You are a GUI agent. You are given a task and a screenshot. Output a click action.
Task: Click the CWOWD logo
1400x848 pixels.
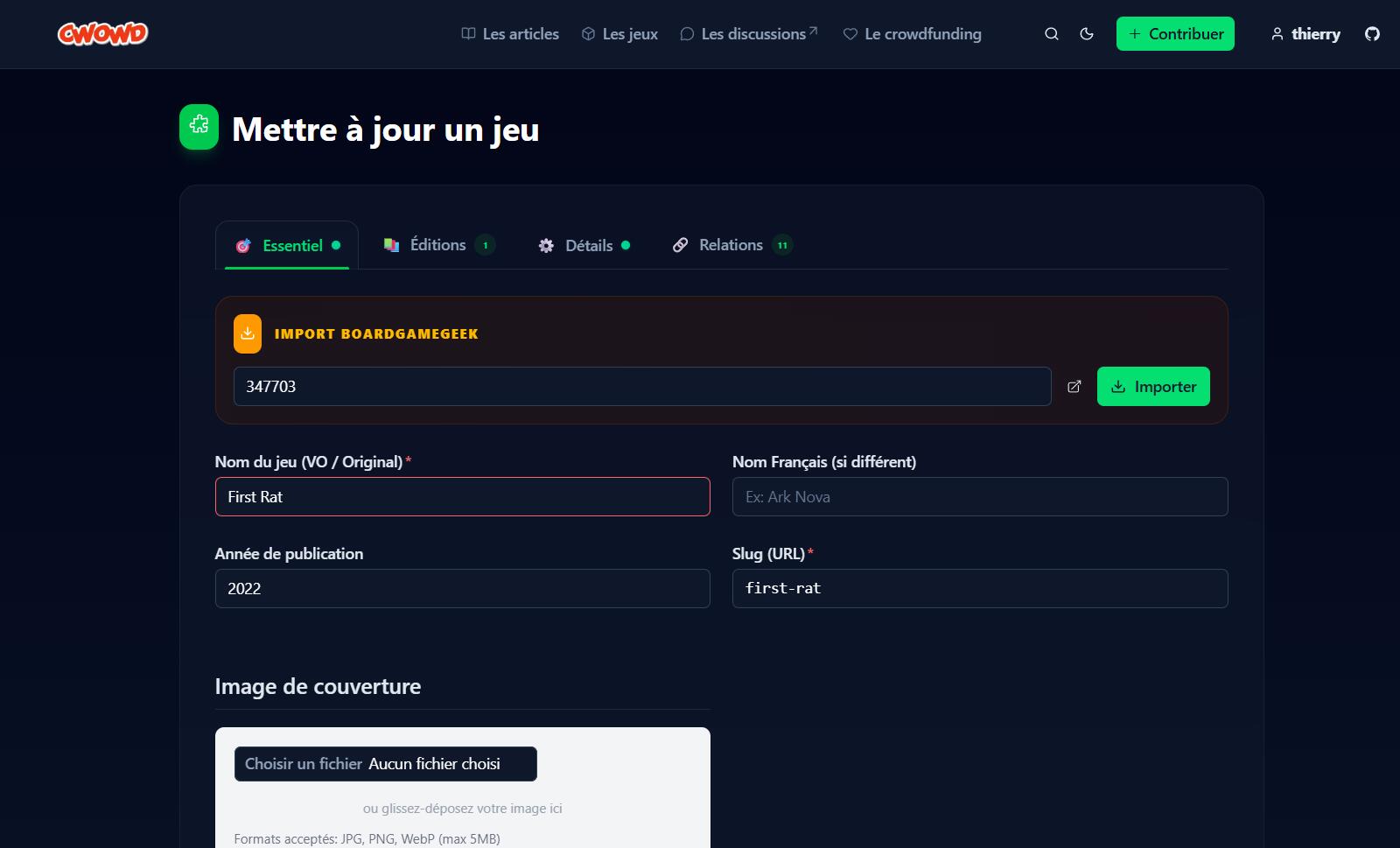tap(102, 33)
